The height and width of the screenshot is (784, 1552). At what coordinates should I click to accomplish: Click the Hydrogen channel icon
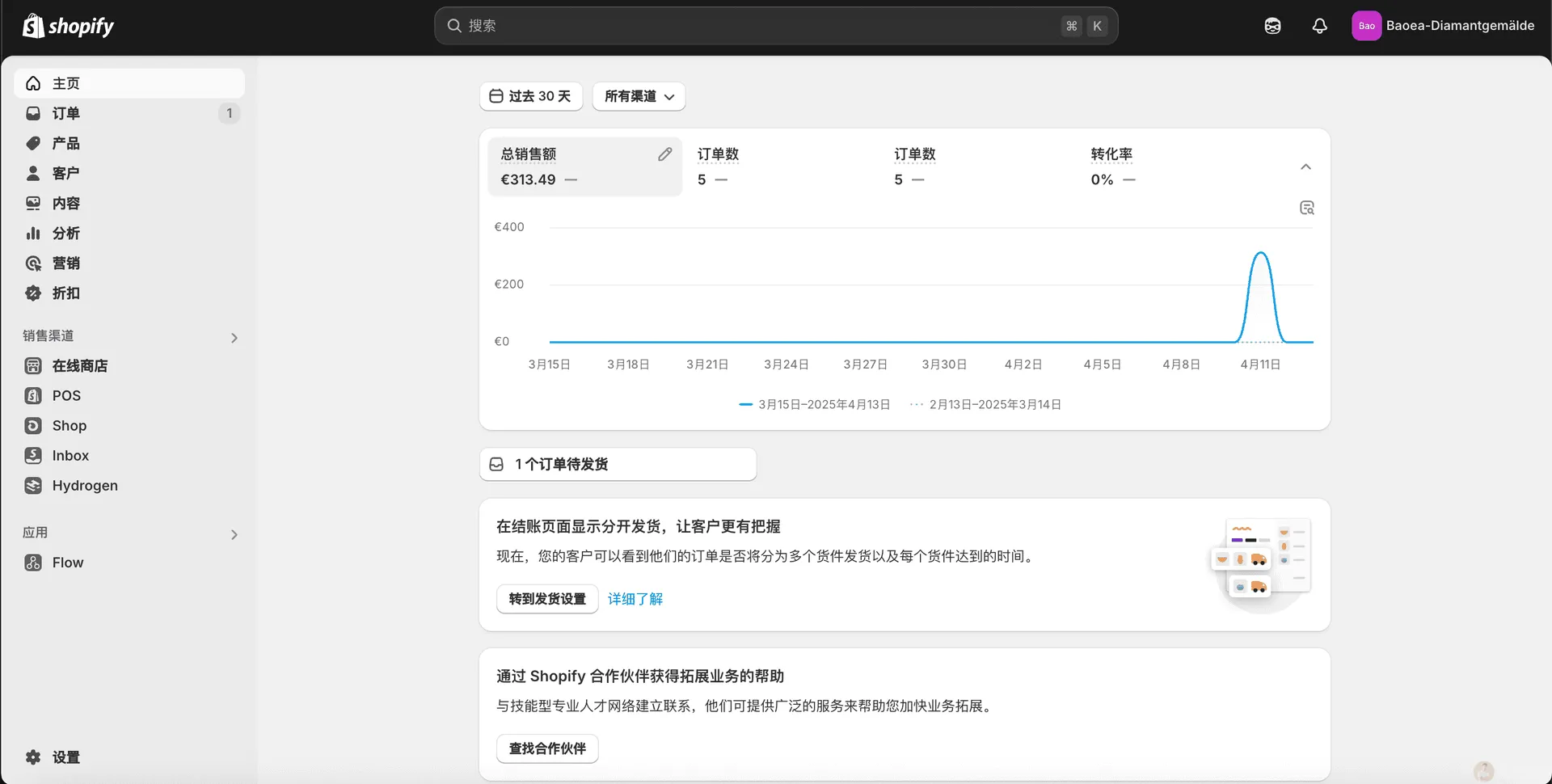point(33,485)
